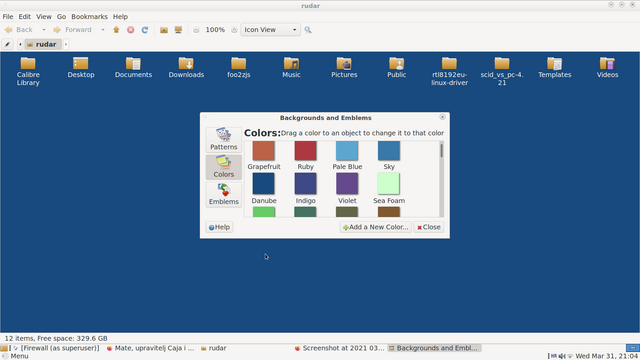The image size is (640, 360).
Task: Select the Downloads folder
Action: pyautogui.click(x=186, y=68)
